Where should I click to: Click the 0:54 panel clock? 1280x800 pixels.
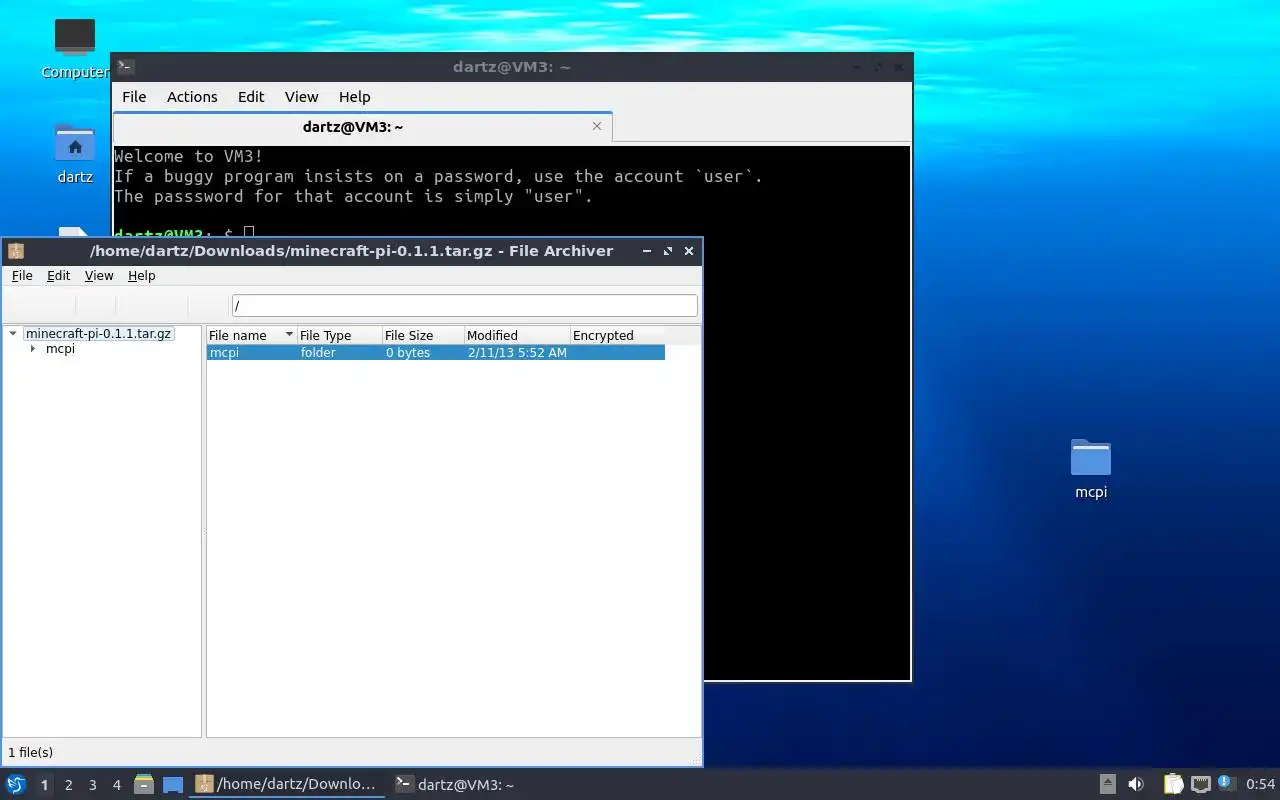tap(1260, 785)
